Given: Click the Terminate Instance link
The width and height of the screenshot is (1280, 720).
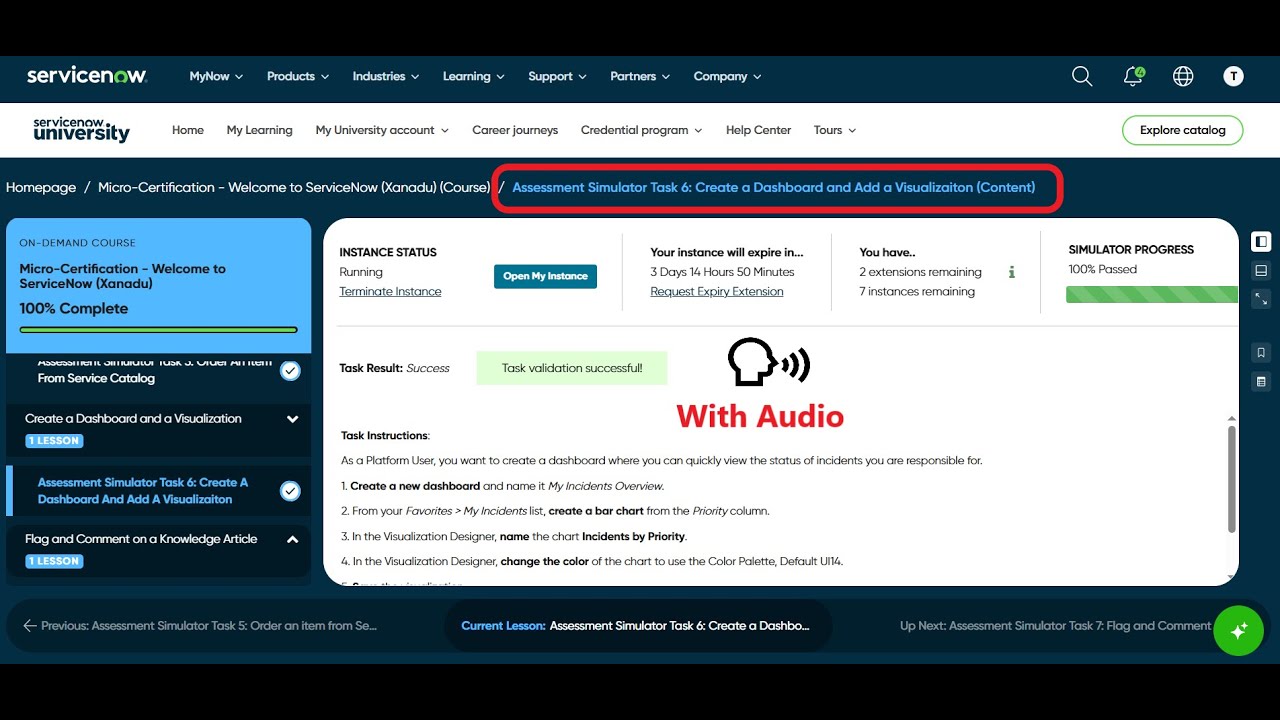Looking at the screenshot, I should pos(390,292).
